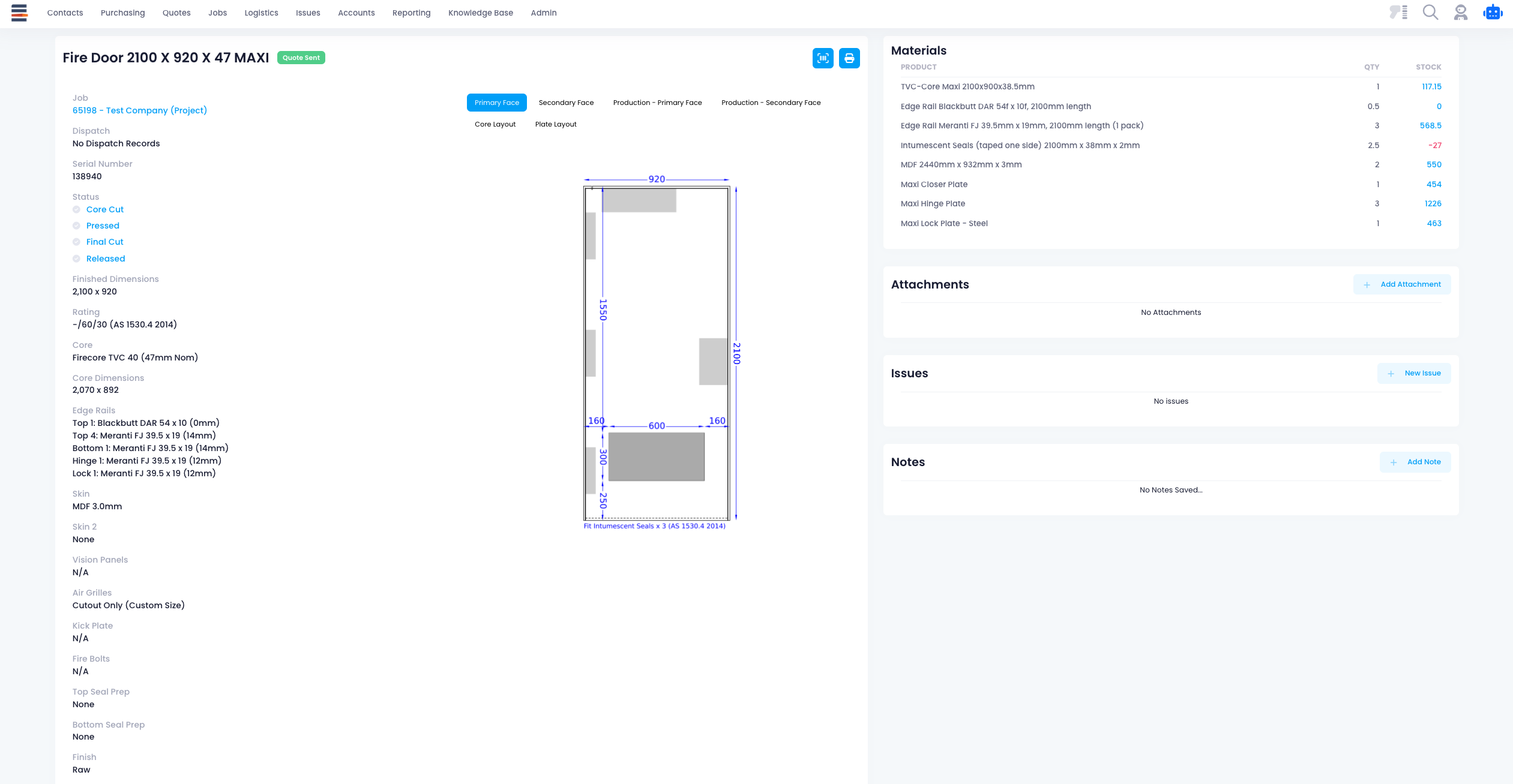
Task: Click the New Issue button
Action: [x=1414, y=373]
